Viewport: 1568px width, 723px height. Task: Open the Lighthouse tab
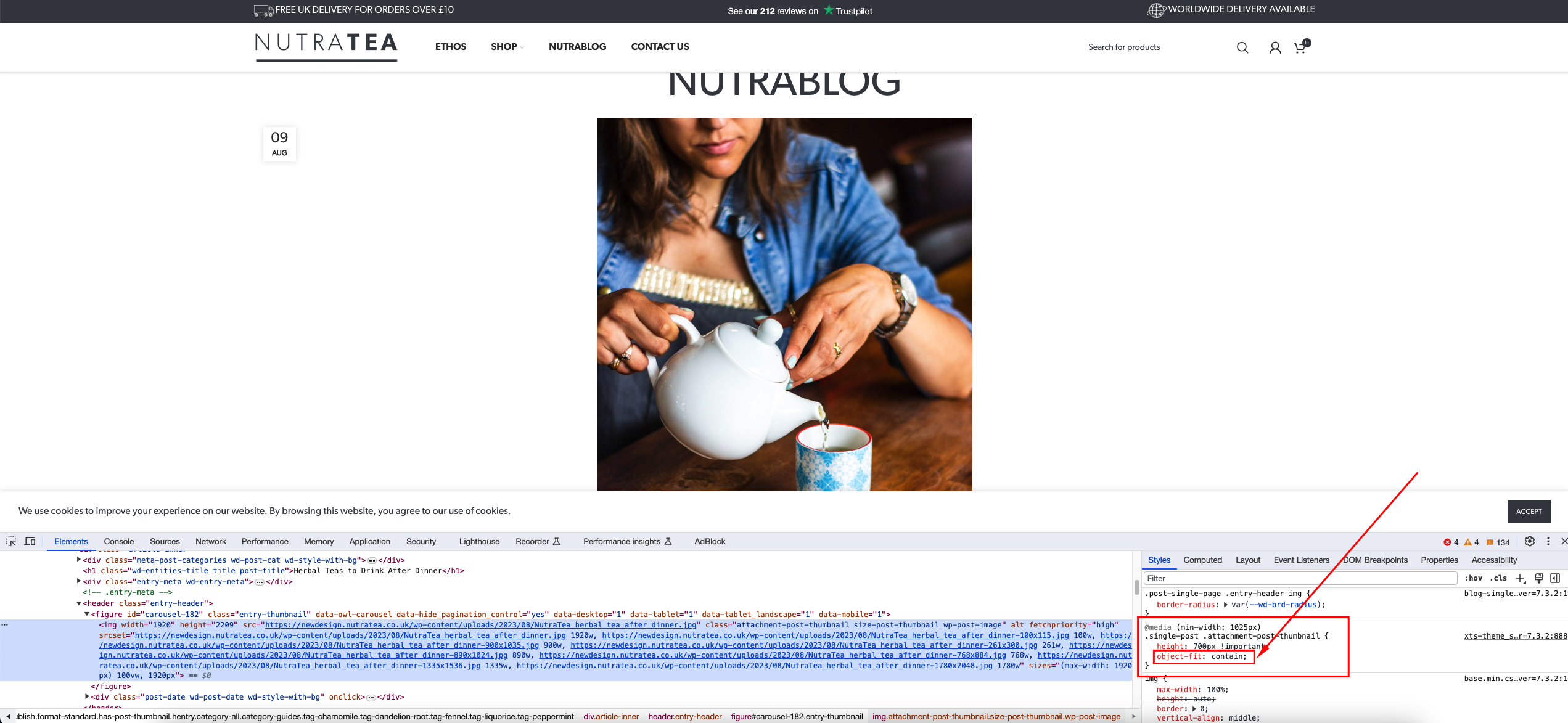tap(479, 542)
